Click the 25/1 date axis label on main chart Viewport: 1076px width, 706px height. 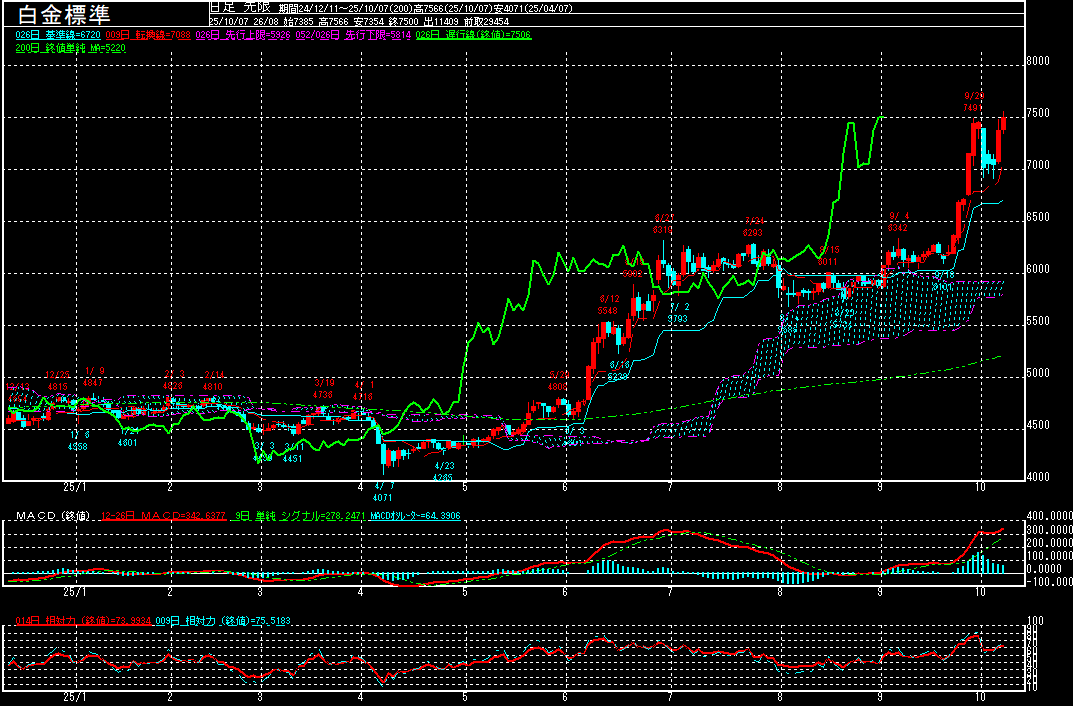coord(74,486)
